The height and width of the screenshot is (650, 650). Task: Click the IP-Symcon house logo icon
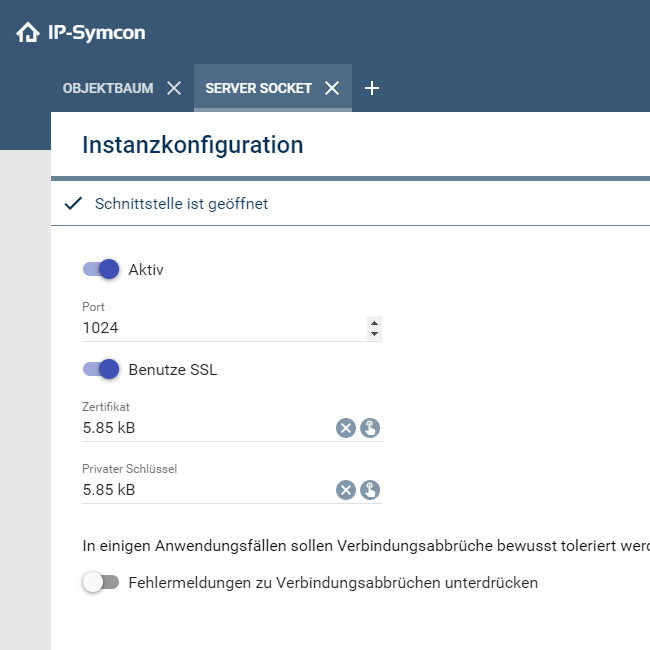(27, 33)
